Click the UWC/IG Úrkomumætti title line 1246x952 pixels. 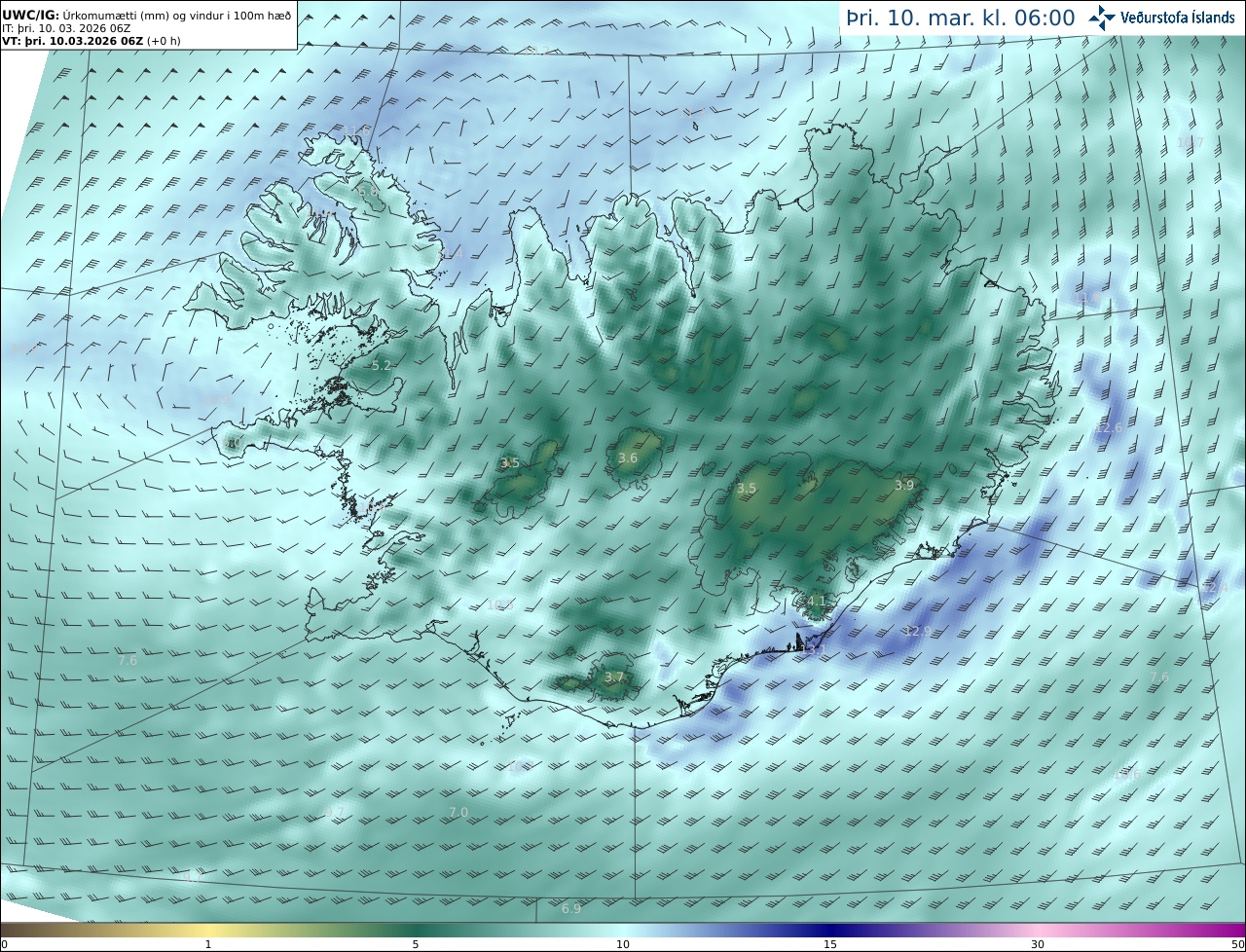[x=147, y=16]
